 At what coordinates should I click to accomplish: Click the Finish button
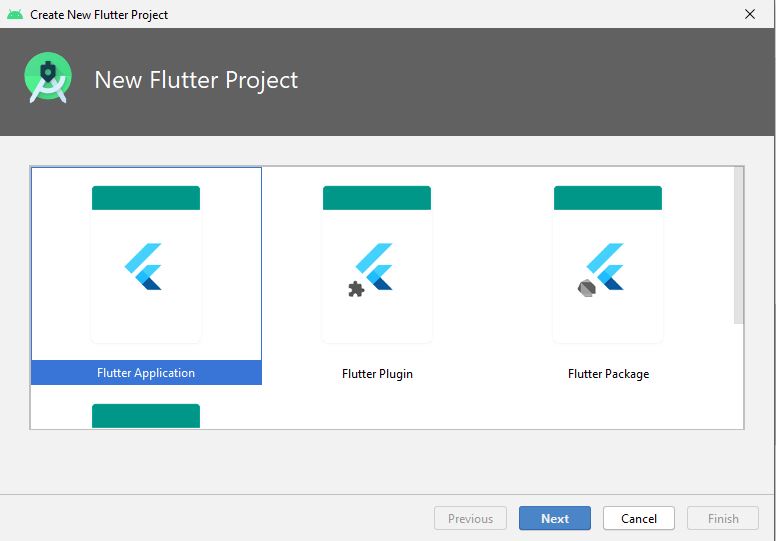pos(723,518)
